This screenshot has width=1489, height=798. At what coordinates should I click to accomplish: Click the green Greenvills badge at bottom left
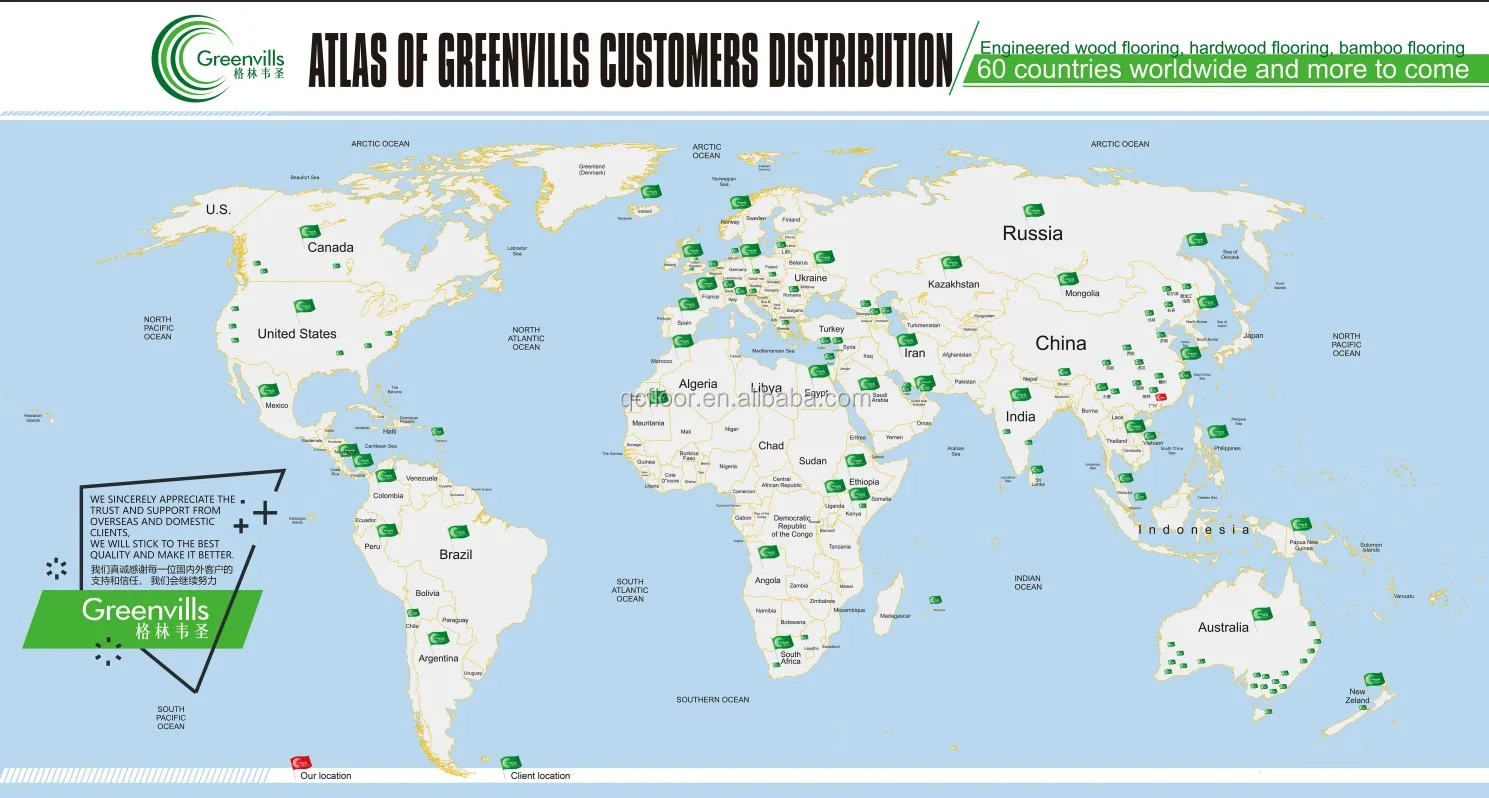[145, 617]
